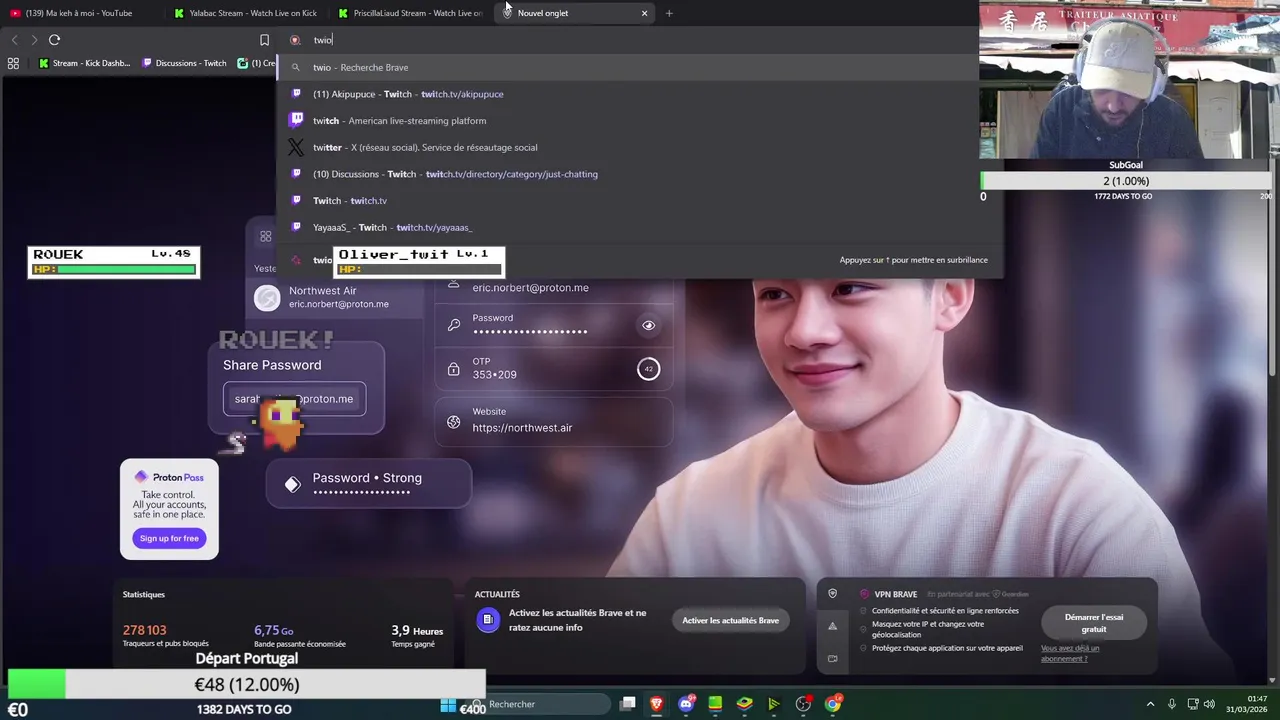Click the Brave news document icon
This screenshot has height=720, width=1280.
(x=487, y=620)
